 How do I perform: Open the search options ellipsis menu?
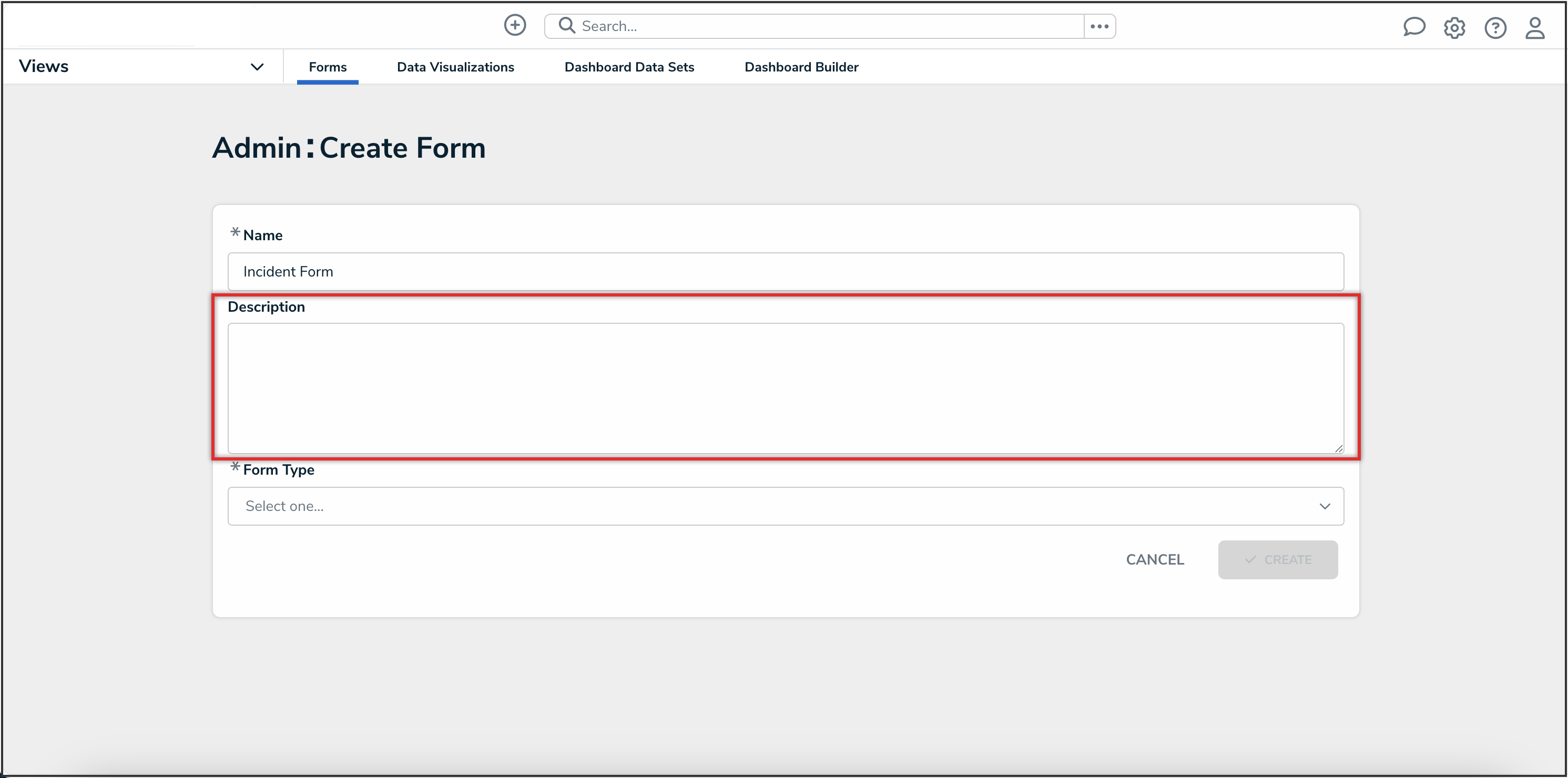1099,26
